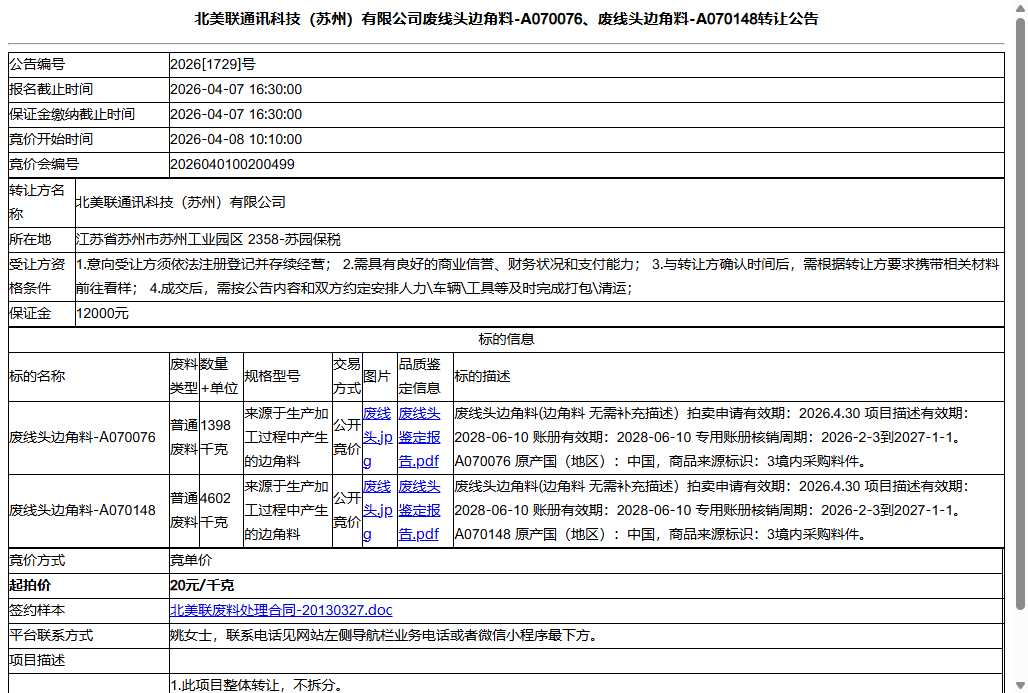This screenshot has height=693, width=1028.
Task: Click text 1.此项目整体转让，不拆分。
Action: (256, 684)
